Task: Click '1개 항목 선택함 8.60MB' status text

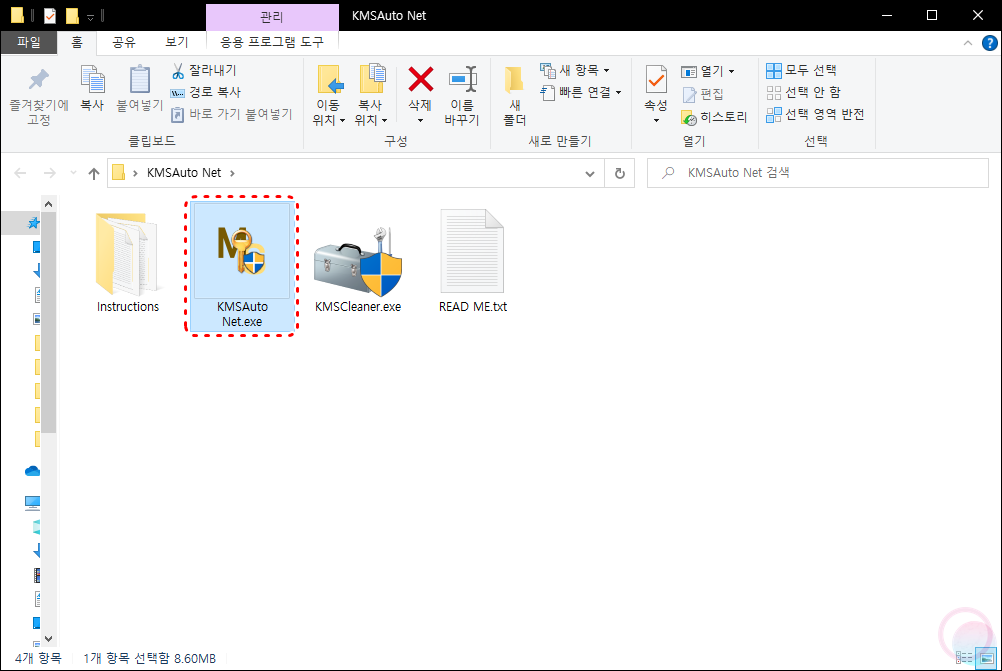Action: tap(150, 658)
